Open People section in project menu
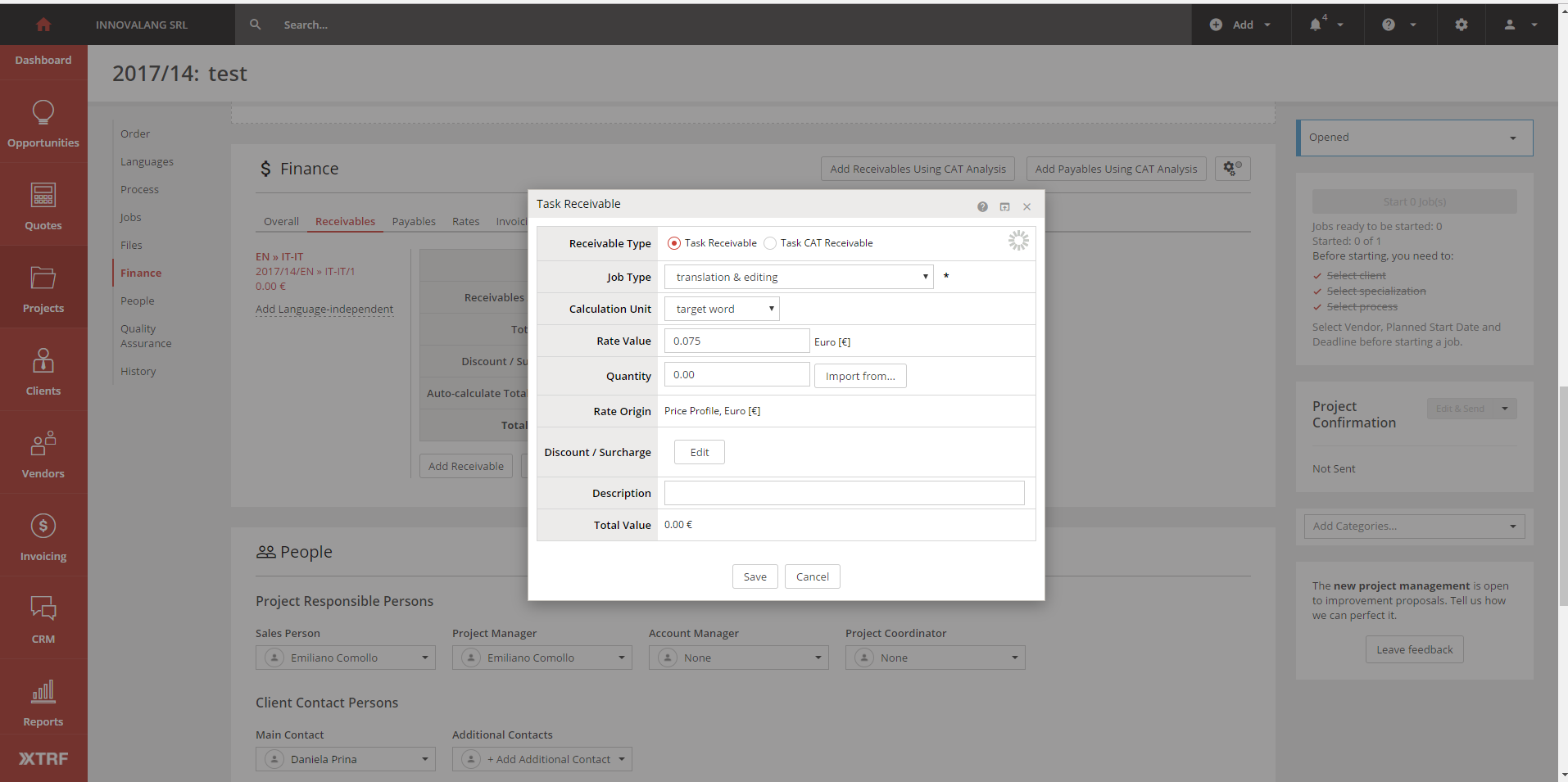 pos(137,301)
